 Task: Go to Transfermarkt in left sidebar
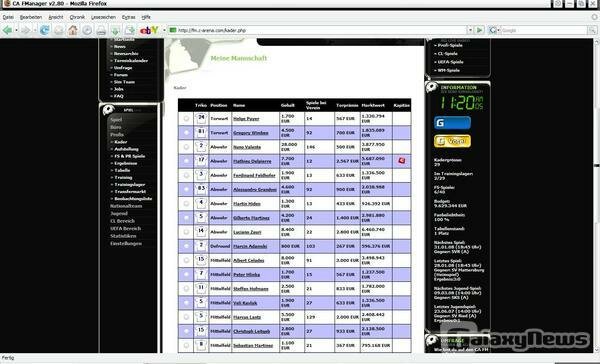[130, 191]
